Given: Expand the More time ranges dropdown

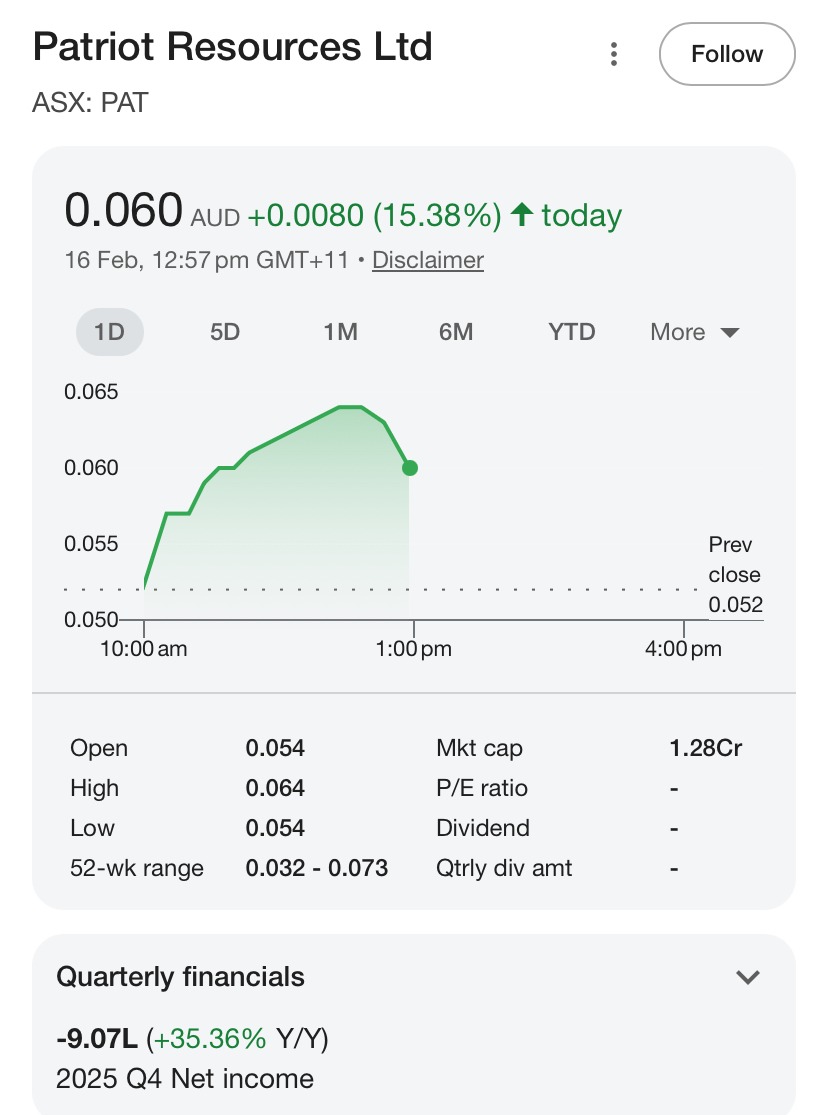Looking at the screenshot, I should click(x=694, y=332).
